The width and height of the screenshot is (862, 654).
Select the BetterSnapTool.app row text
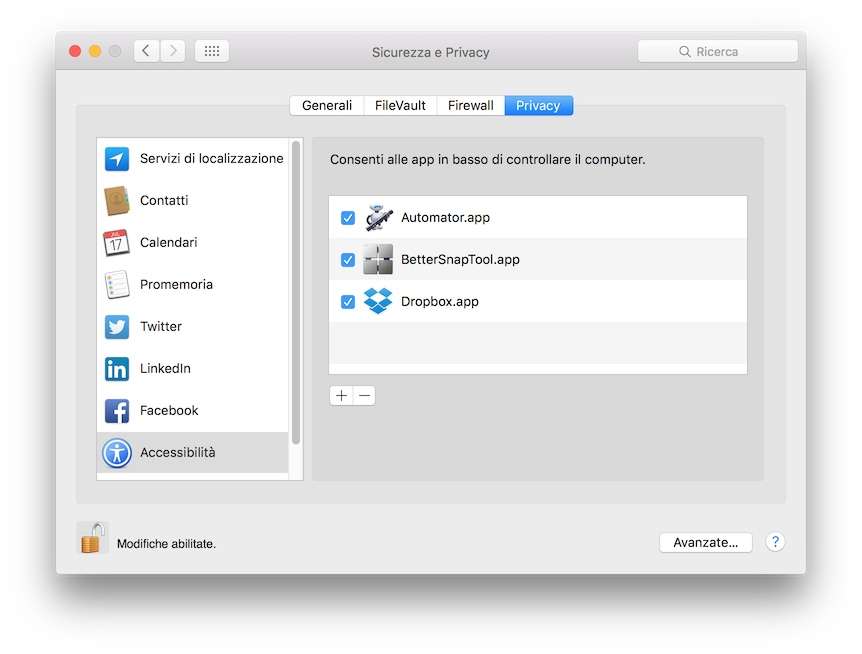pos(460,259)
